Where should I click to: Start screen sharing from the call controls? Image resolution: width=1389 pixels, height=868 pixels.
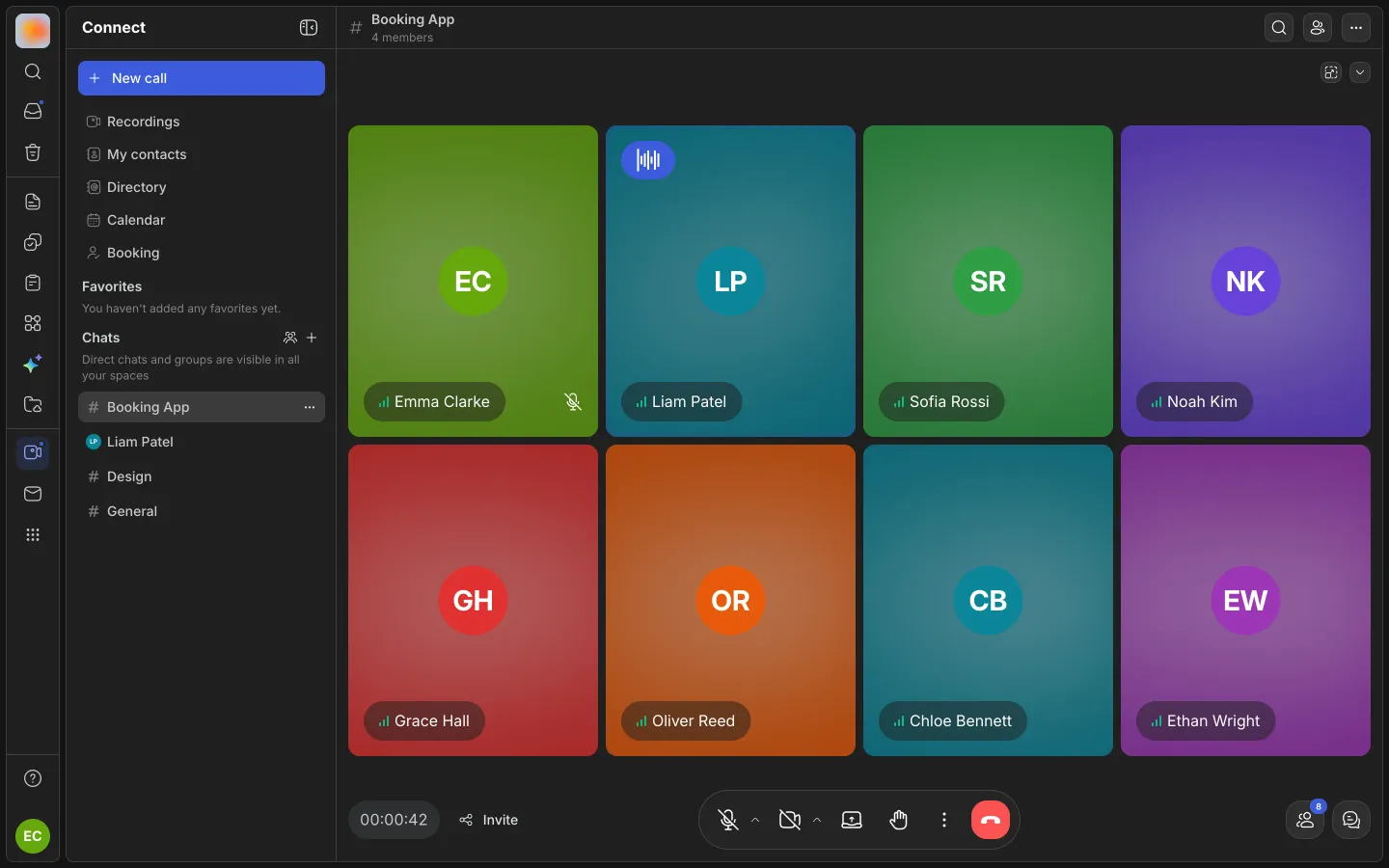click(x=852, y=820)
